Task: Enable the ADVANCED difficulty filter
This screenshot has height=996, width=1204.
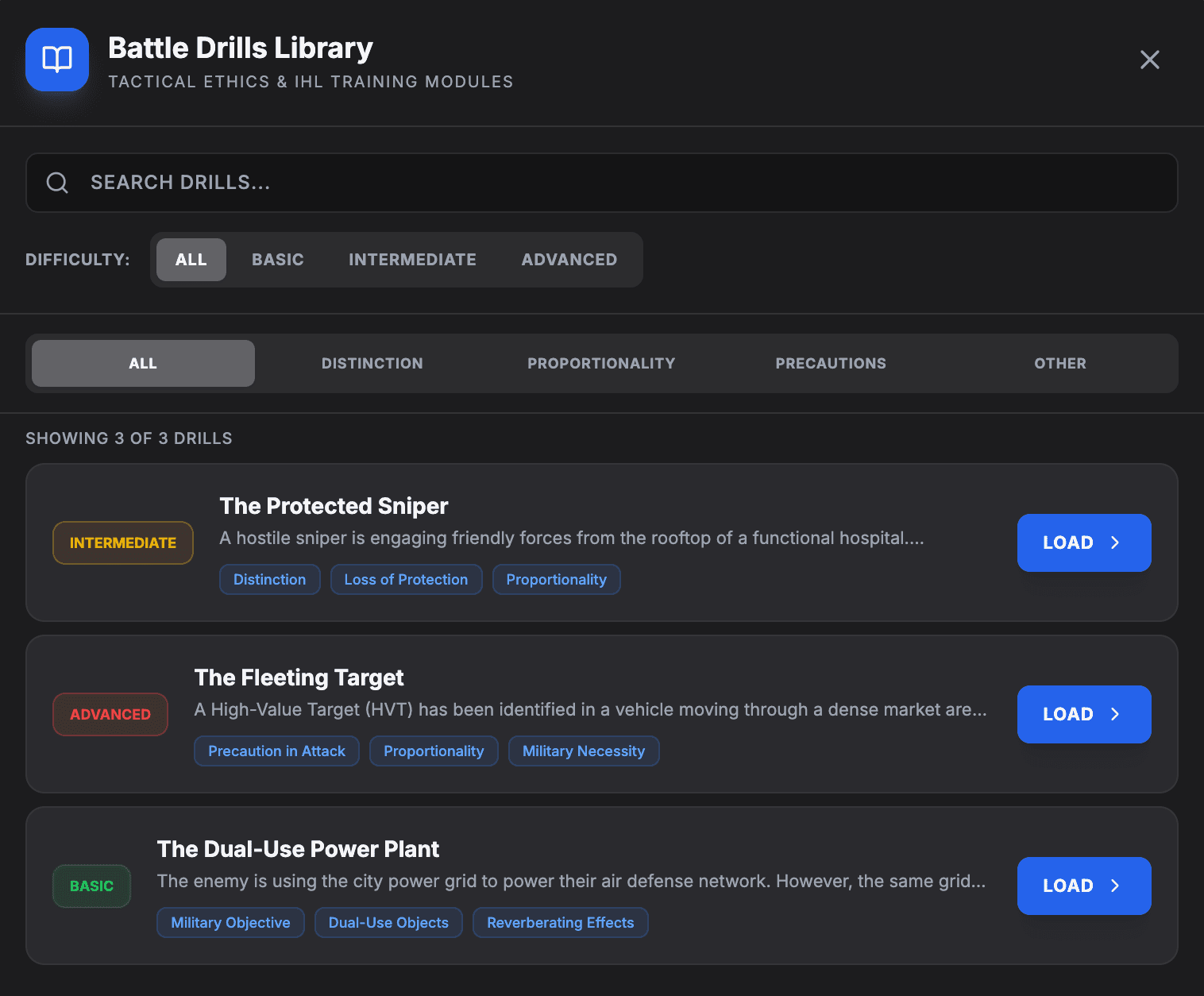Action: point(569,259)
